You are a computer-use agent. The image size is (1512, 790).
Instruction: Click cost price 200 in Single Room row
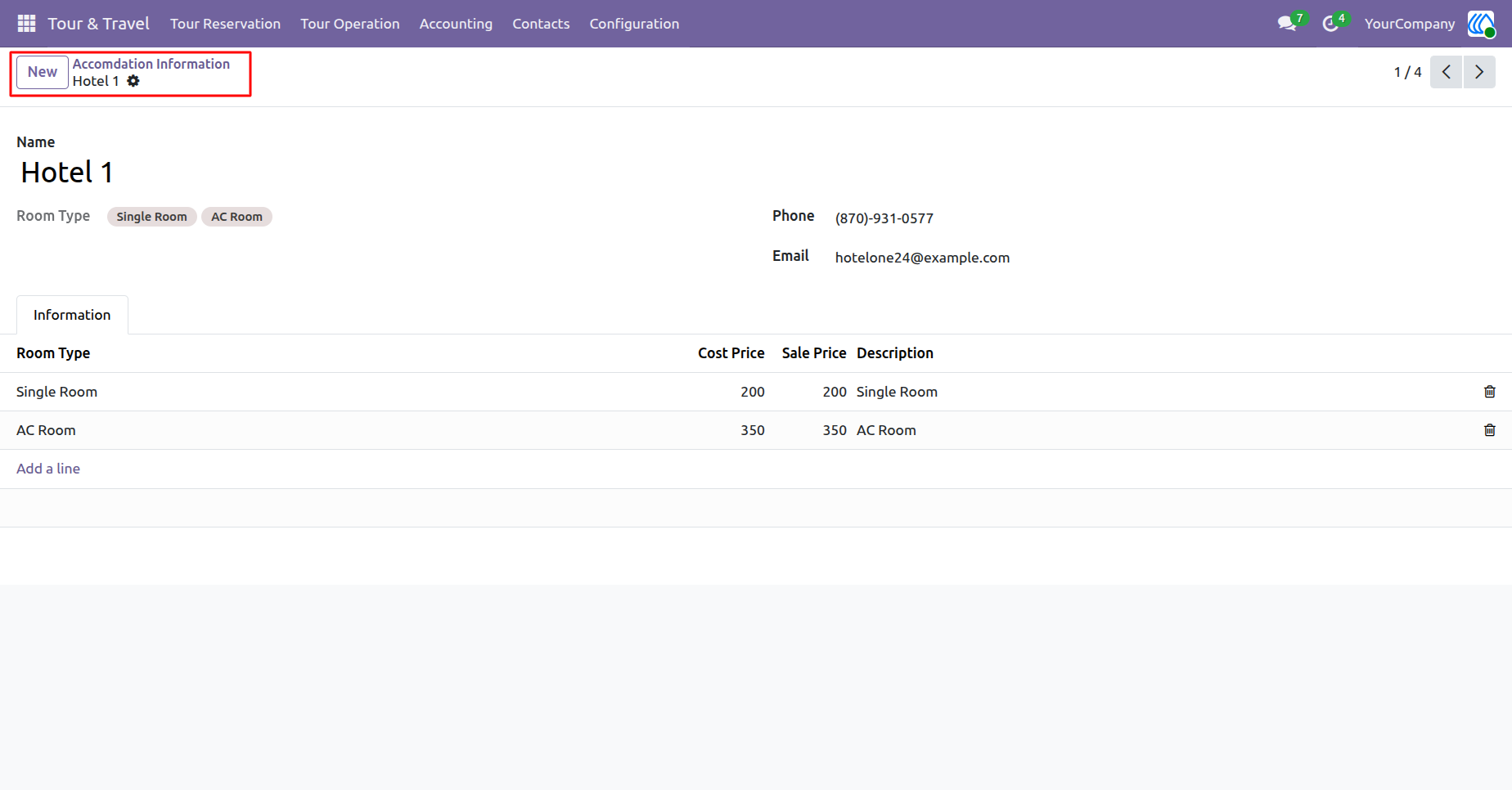tap(753, 392)
